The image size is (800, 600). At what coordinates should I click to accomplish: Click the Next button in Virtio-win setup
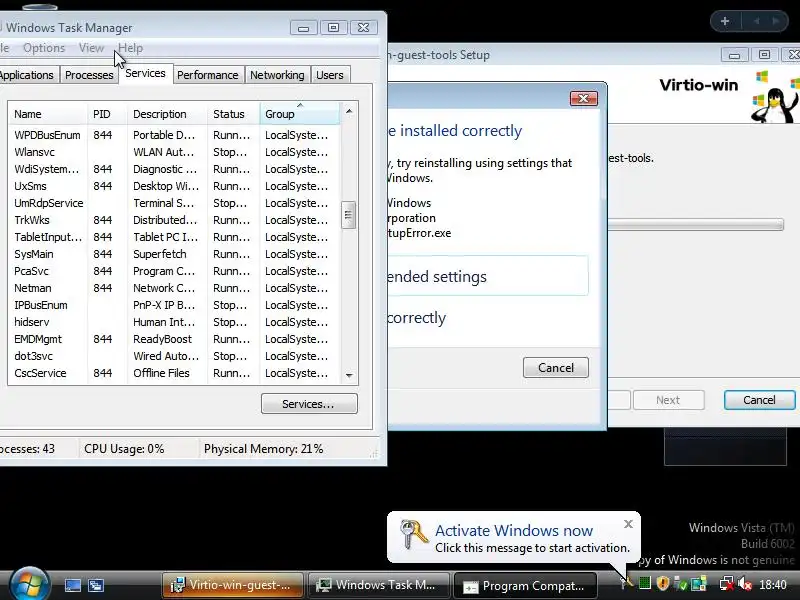(668, 400)
